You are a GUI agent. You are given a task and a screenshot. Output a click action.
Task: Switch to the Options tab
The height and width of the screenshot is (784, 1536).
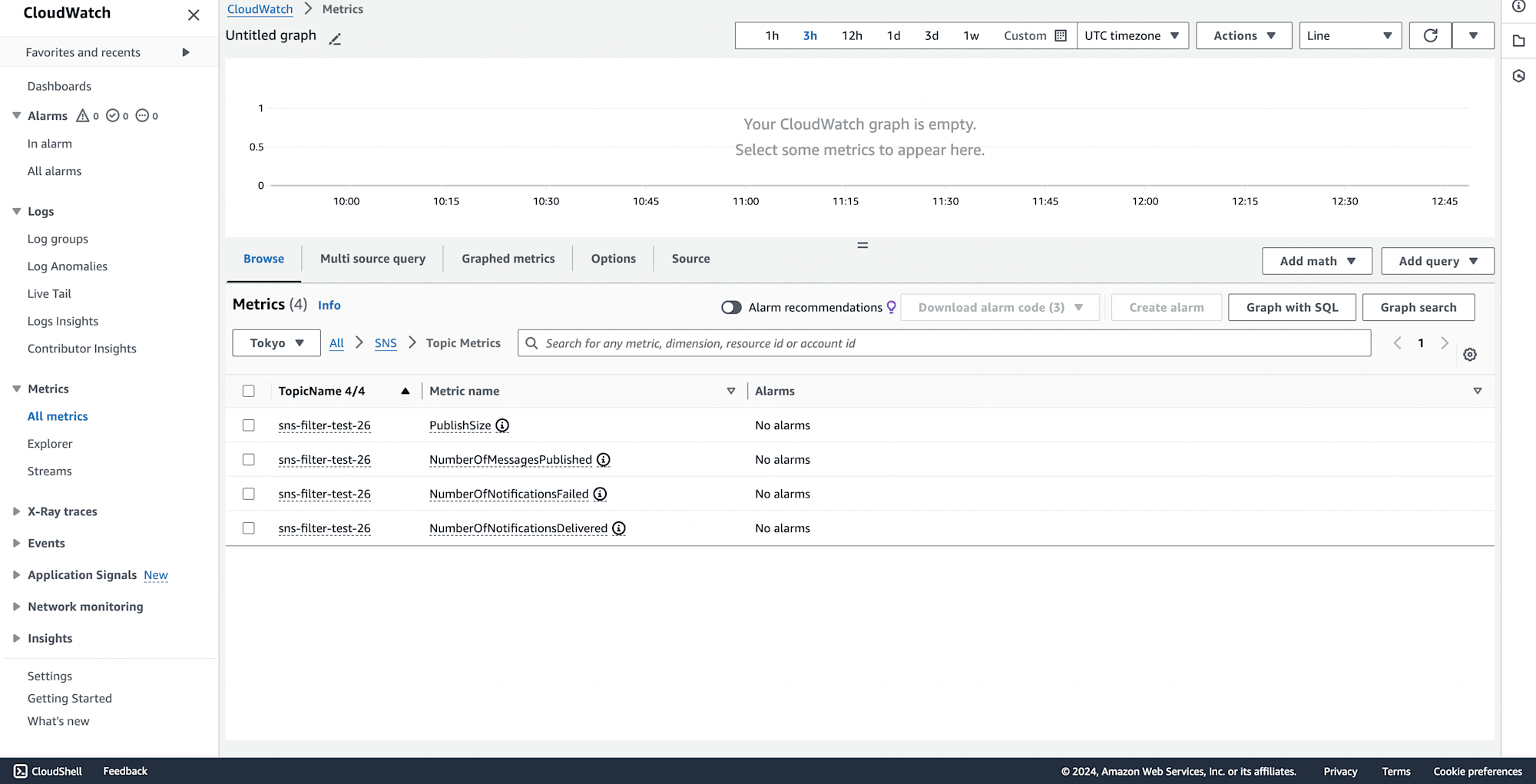coord(614,259)
